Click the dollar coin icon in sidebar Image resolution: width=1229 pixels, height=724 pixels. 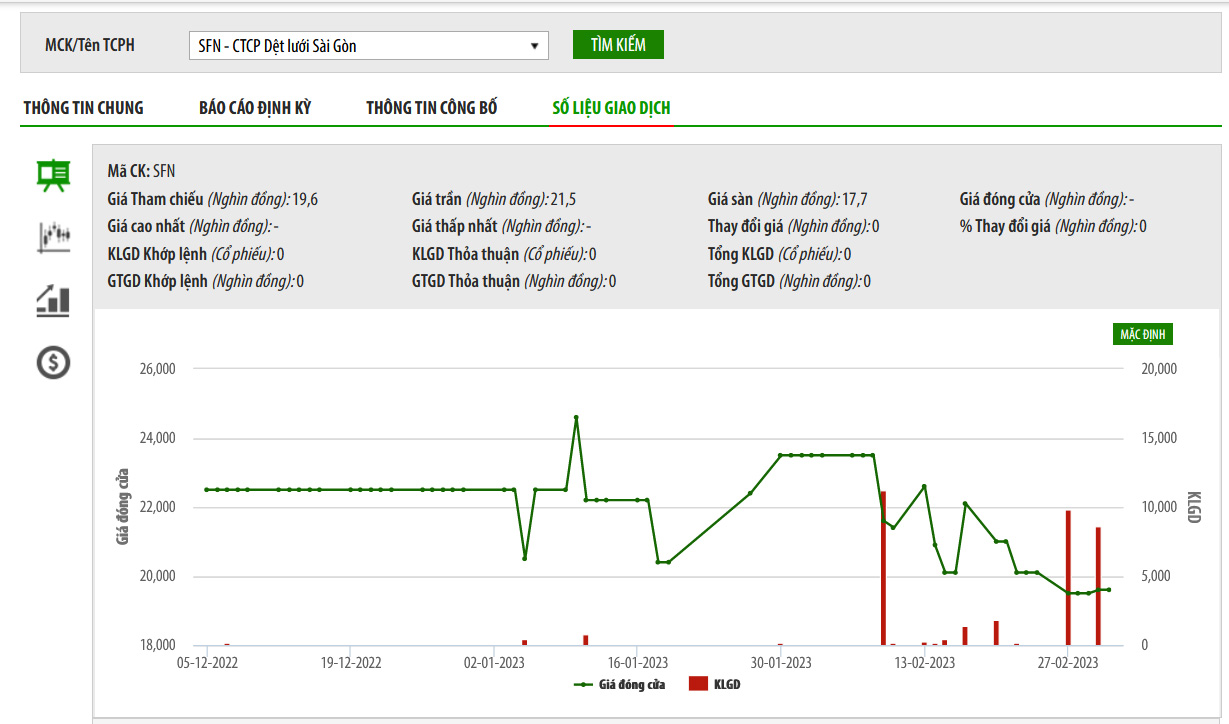tap(53, 362)
